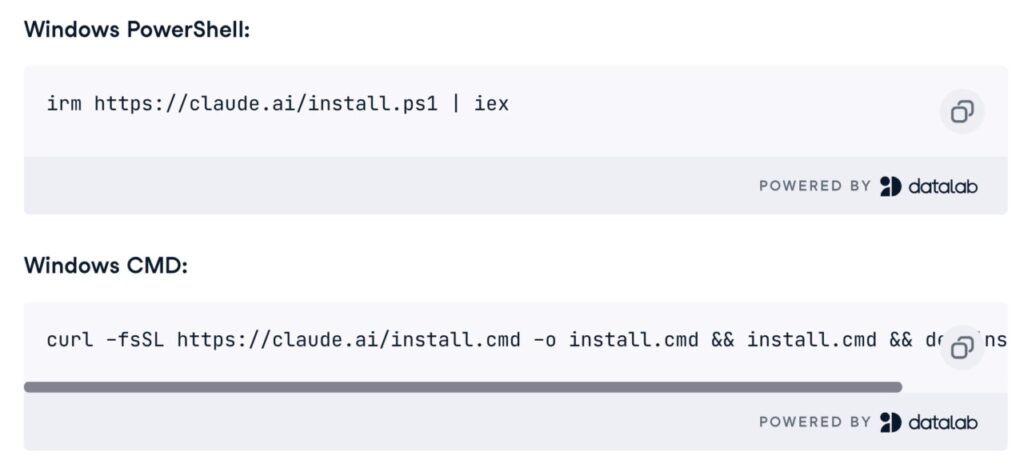
Task: Click the "curl" word in CMD command
Action: coord(70,339)
